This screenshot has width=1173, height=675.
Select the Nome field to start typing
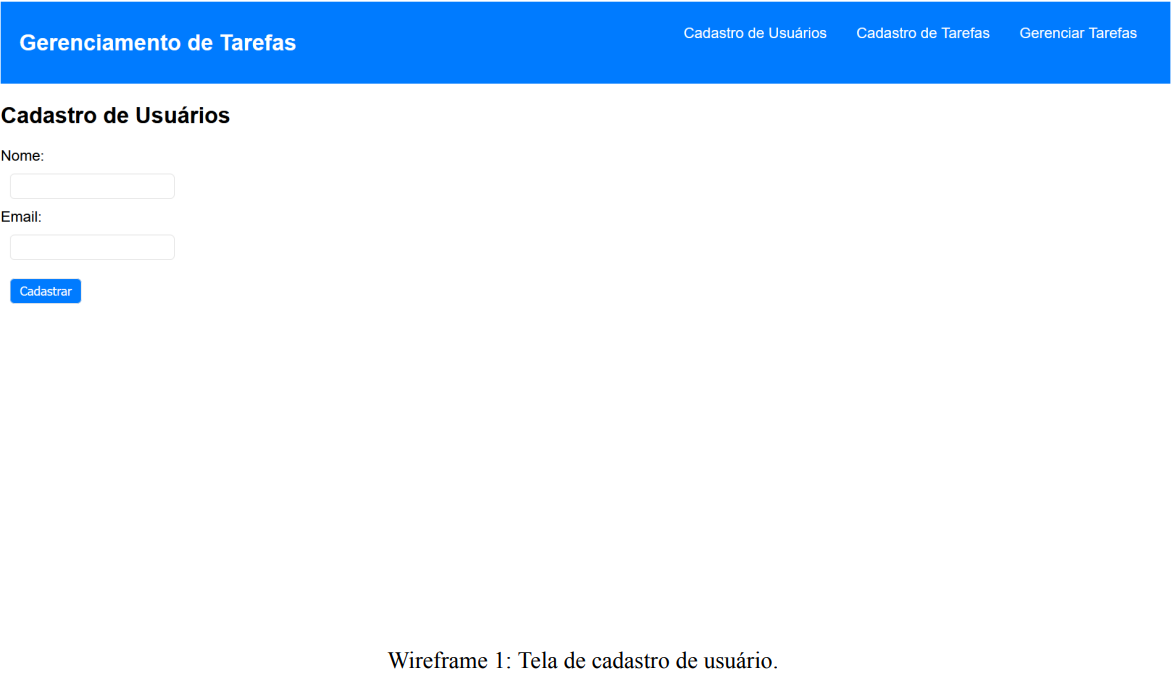[91, 186]
